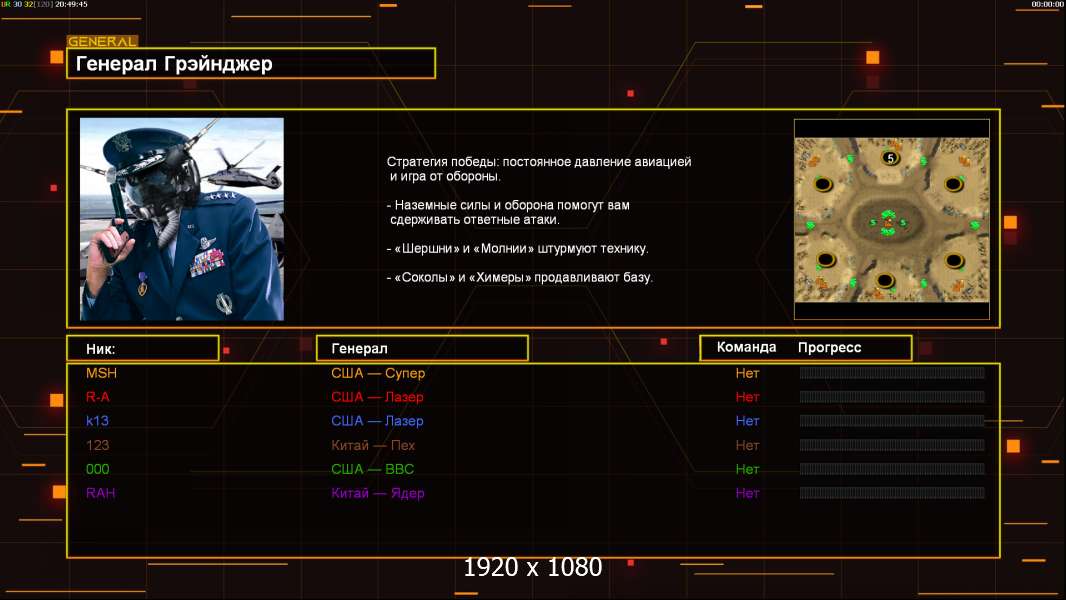This screenshot has width=1066, height=600.
Task: Click the blue 'США — Лазер' entry
Action: [377, 421]
